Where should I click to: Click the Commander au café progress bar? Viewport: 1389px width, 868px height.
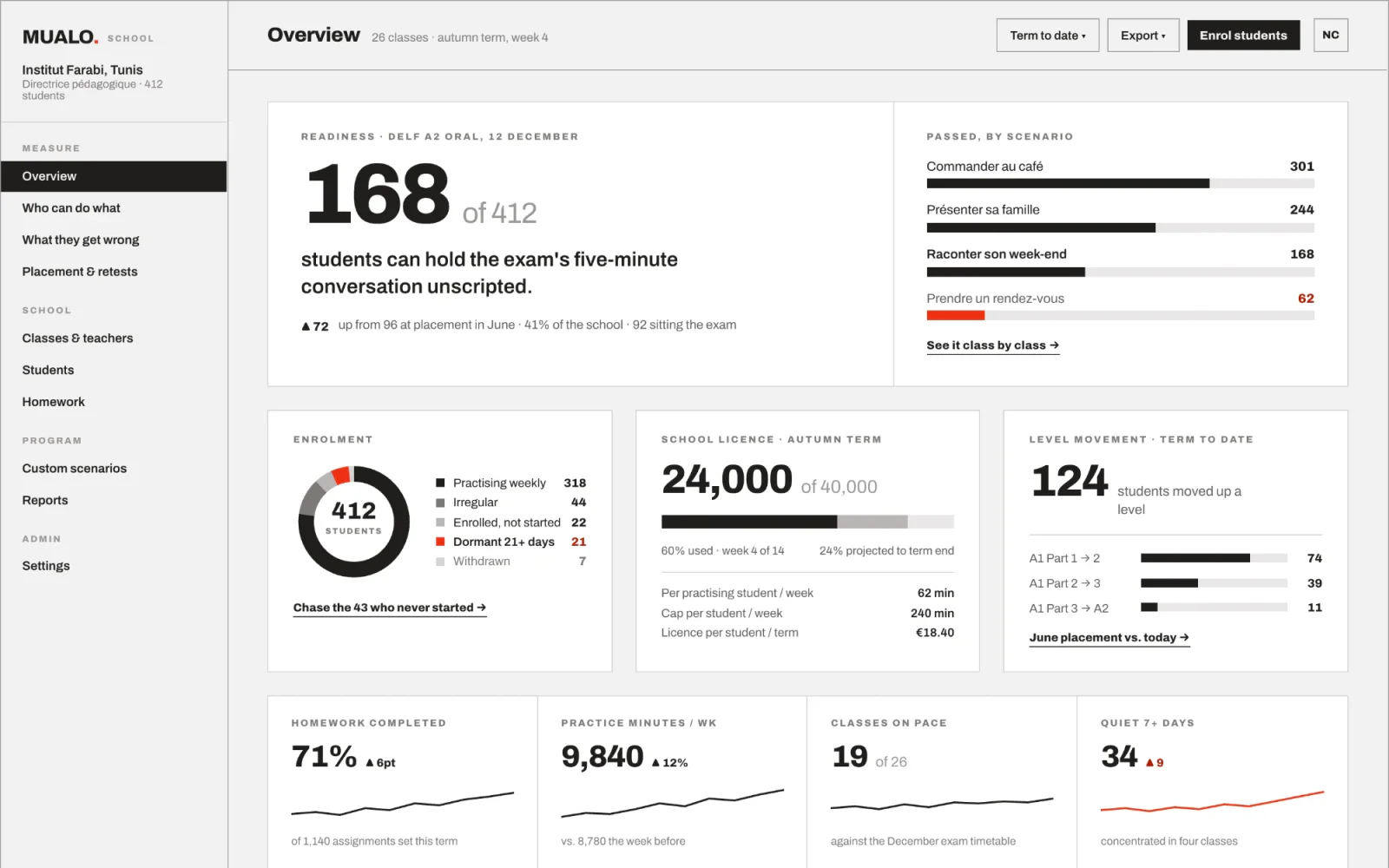point(1120,184)
